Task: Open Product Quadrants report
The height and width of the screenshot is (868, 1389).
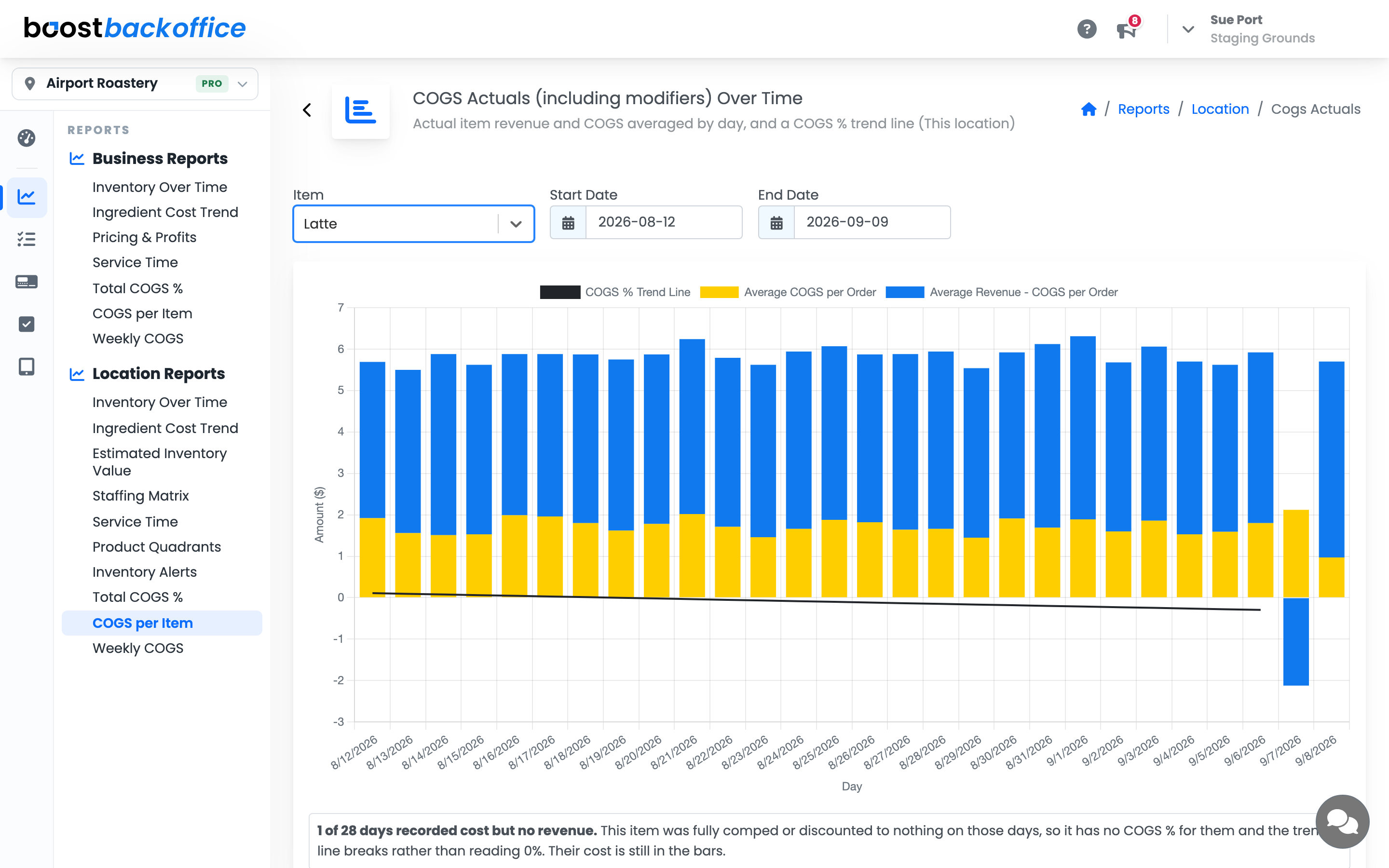Action: point(157,547)
